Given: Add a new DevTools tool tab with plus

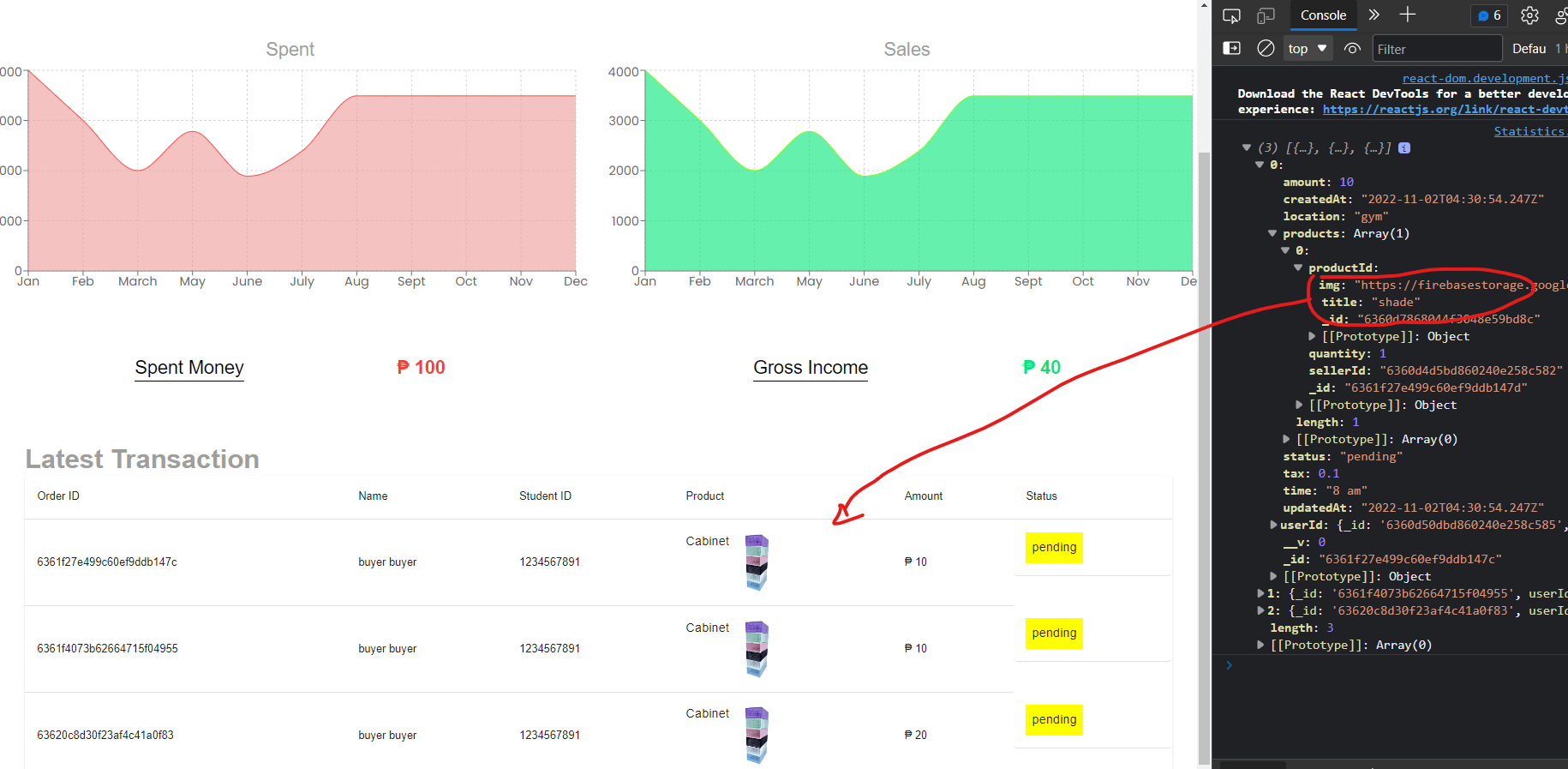Looking at the screenshot, I should [1408, 15].
